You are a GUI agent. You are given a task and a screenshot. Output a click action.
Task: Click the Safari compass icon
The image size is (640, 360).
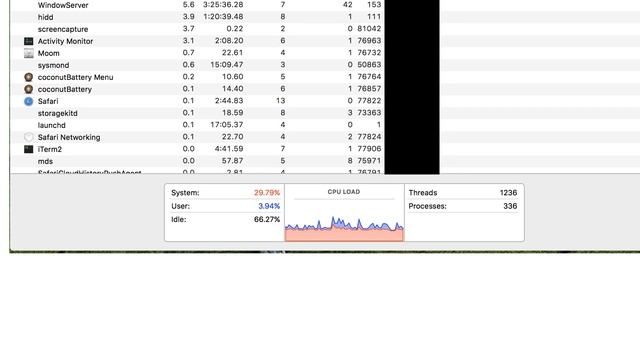coord(29,101)
